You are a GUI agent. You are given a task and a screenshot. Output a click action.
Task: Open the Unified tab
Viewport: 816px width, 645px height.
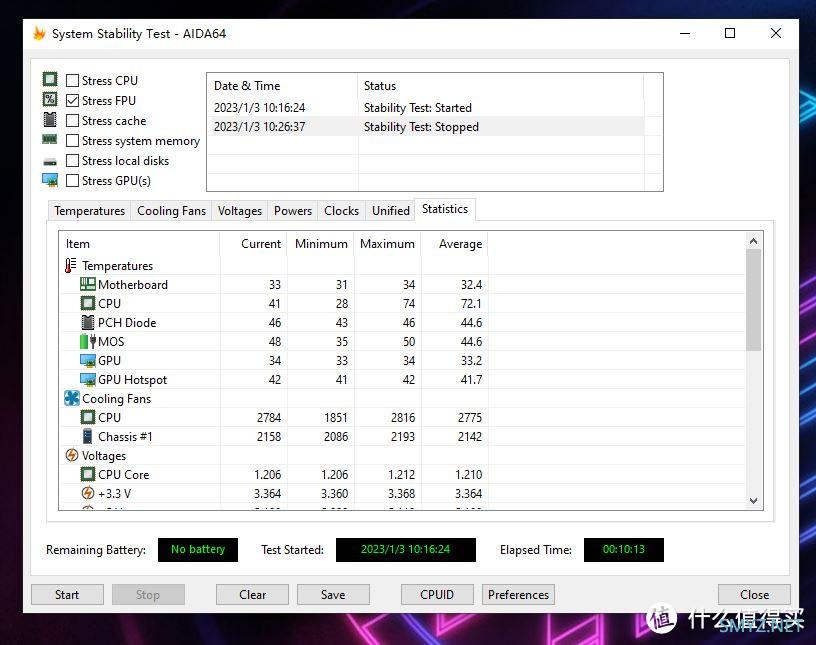391,211
